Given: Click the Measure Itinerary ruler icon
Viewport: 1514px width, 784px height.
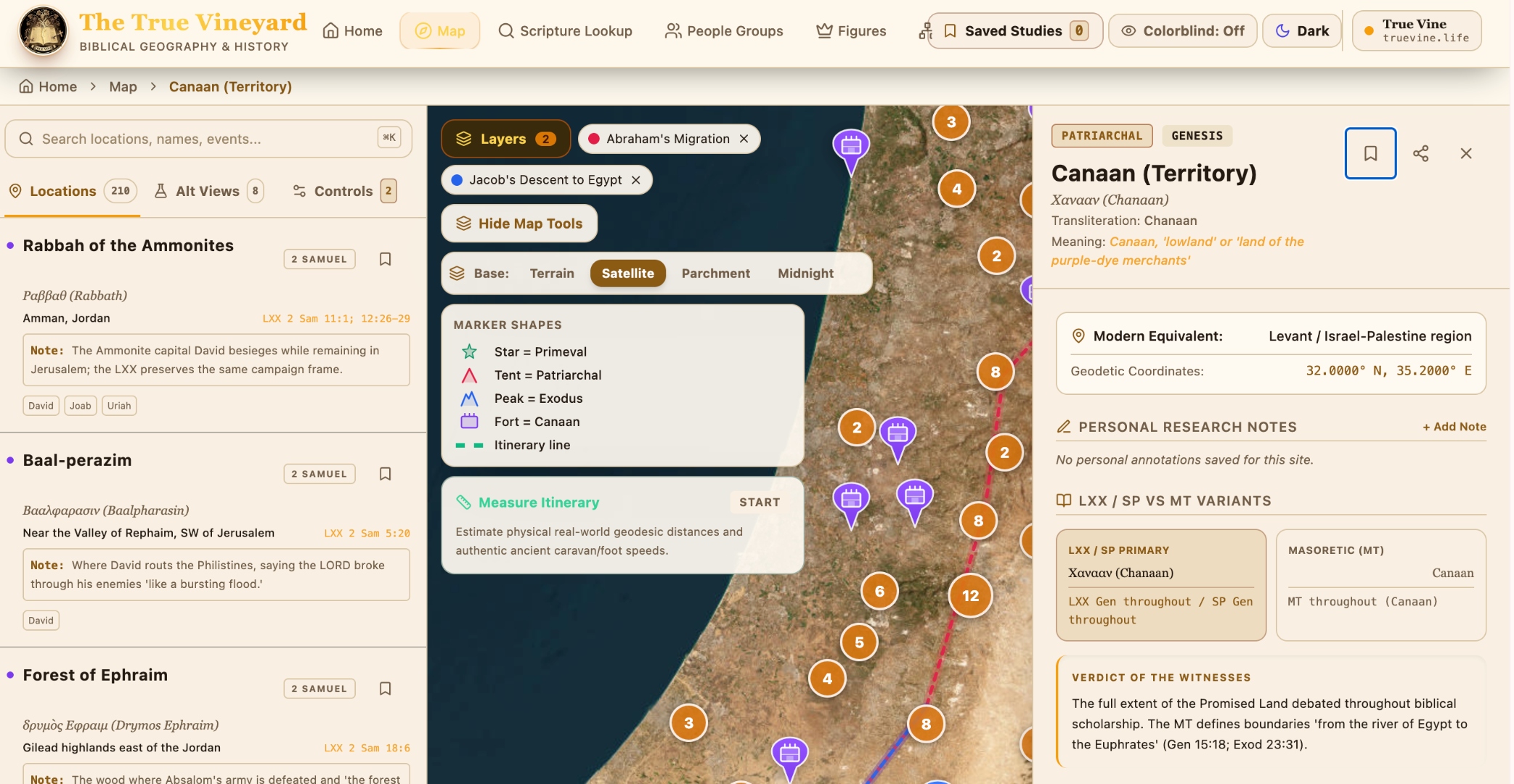Looking at the screenshot, I should [x=463, y=502].
